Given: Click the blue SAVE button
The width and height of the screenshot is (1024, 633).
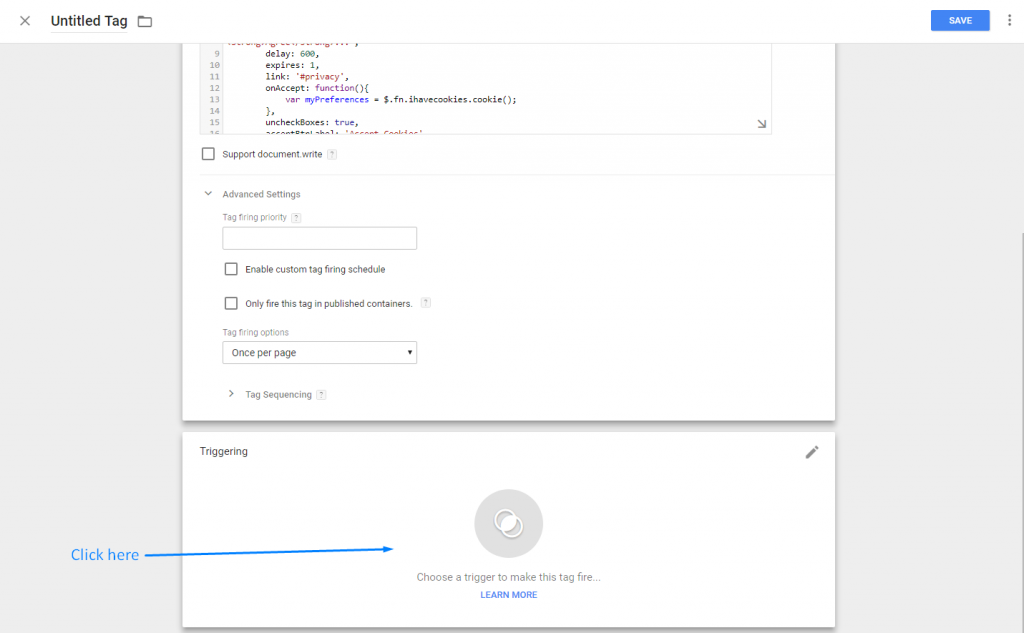Looking at the screenshot, I should 960,20.
